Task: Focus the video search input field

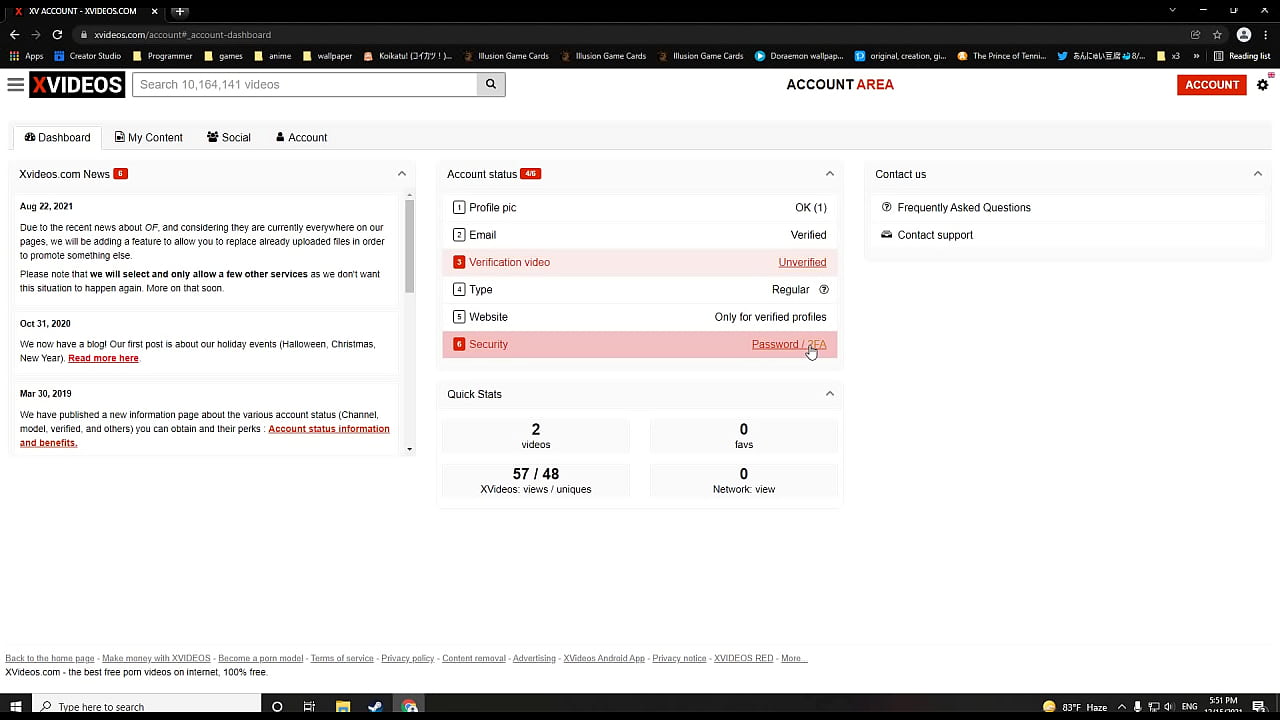Action: (x=305, y=85)
